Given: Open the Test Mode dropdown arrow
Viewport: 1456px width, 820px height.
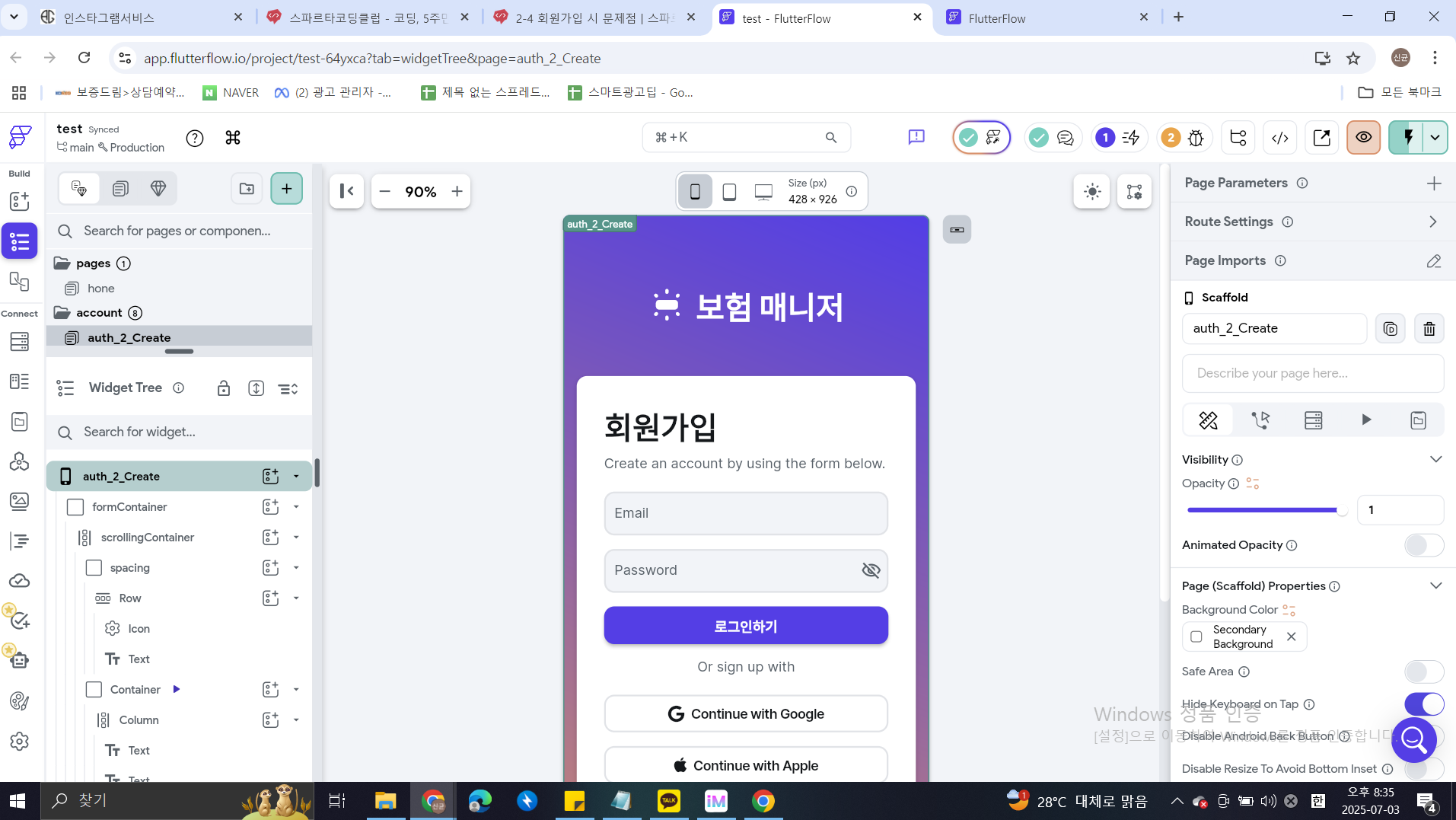Looking at the screenshot, I should pos(1435,138).
